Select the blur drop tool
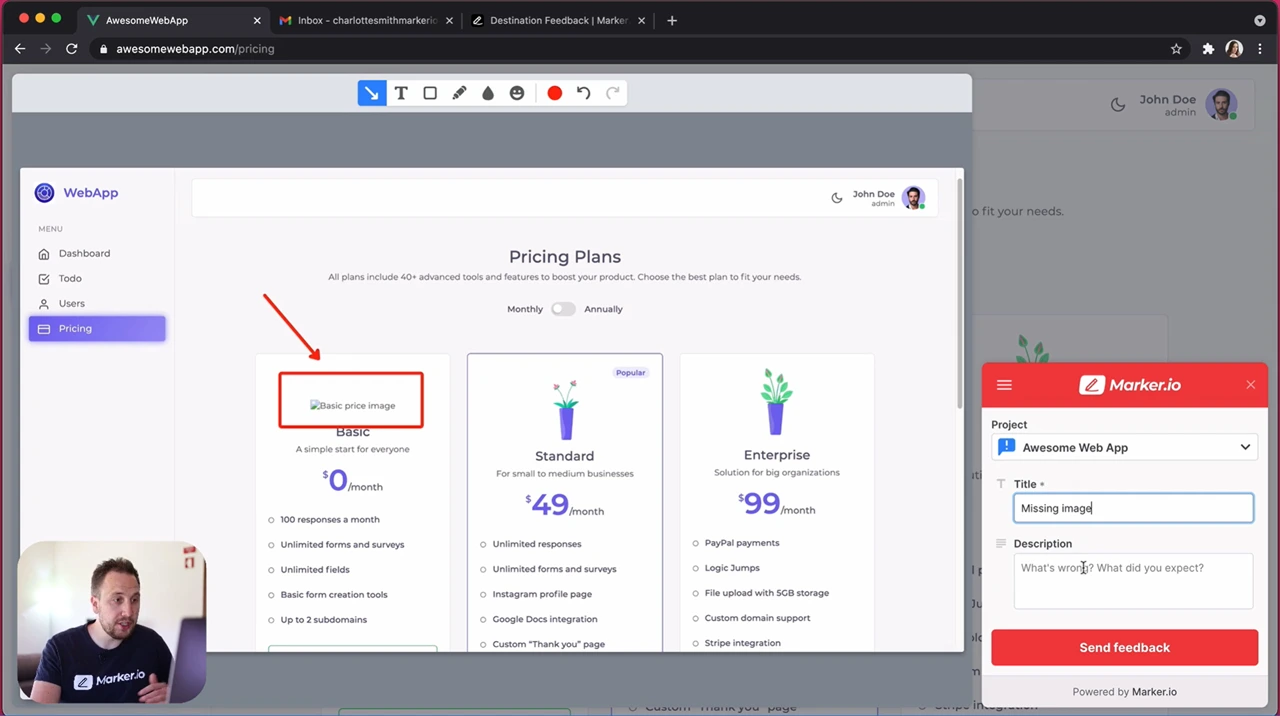 tap(488, 93)
